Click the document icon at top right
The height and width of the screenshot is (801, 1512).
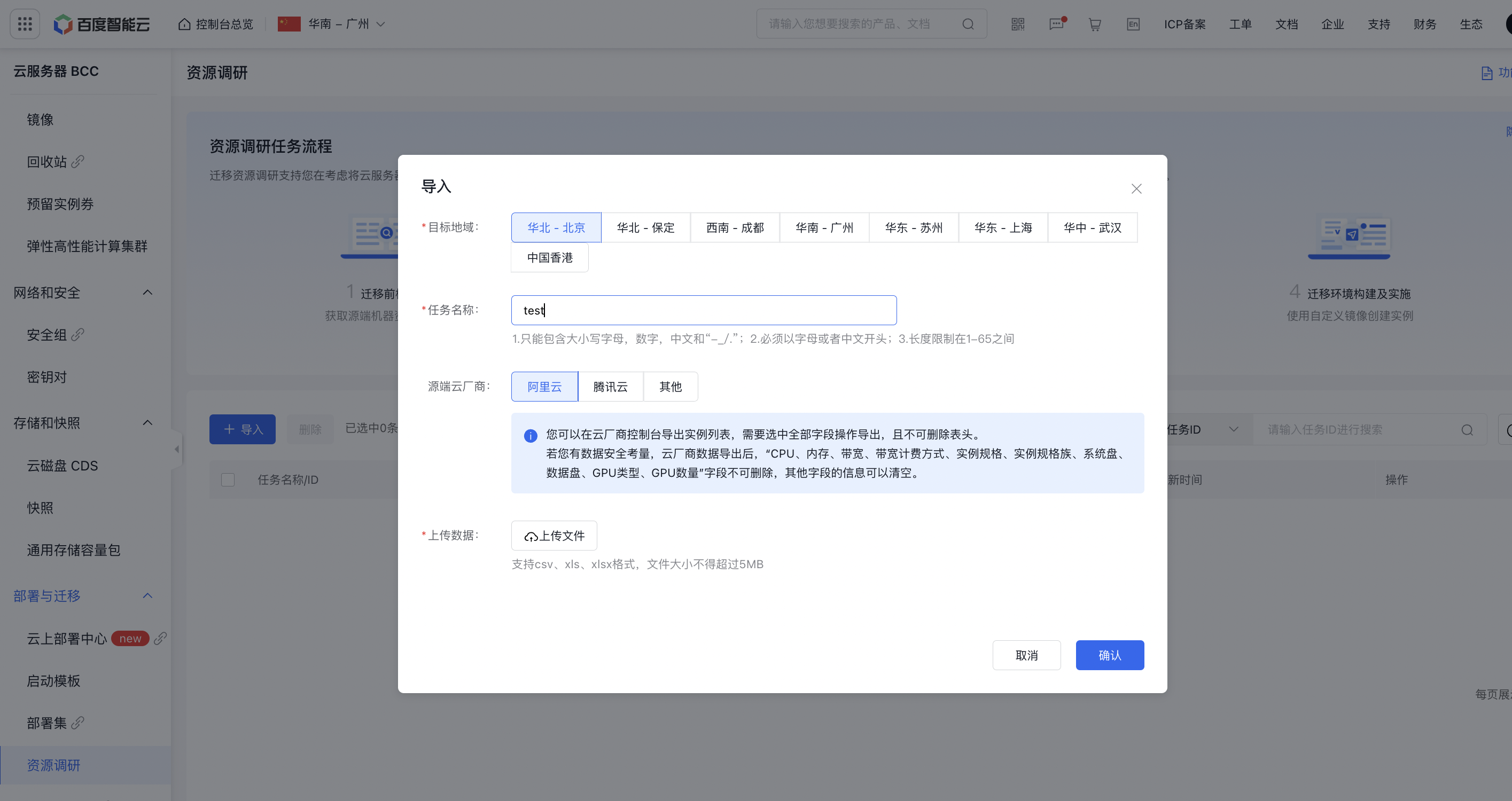[1486, 73]
